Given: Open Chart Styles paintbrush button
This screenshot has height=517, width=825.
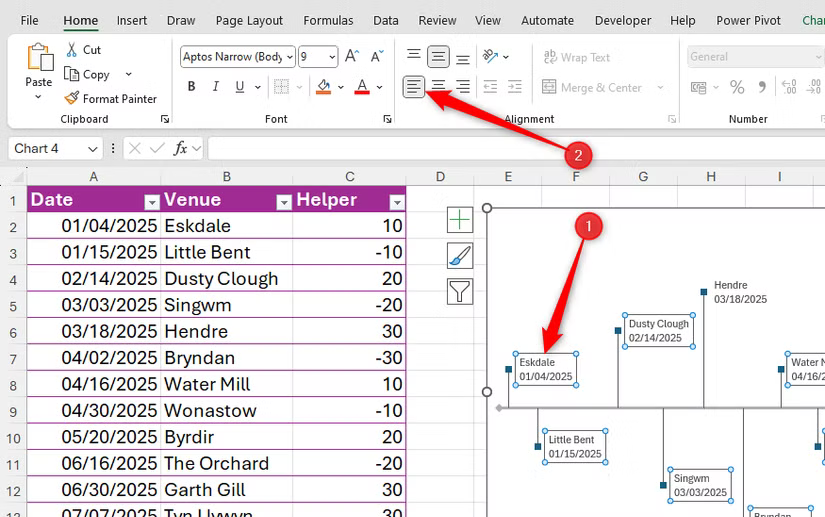Looking at the screenshot, I should pyautogui.click(x=459, y=256).
